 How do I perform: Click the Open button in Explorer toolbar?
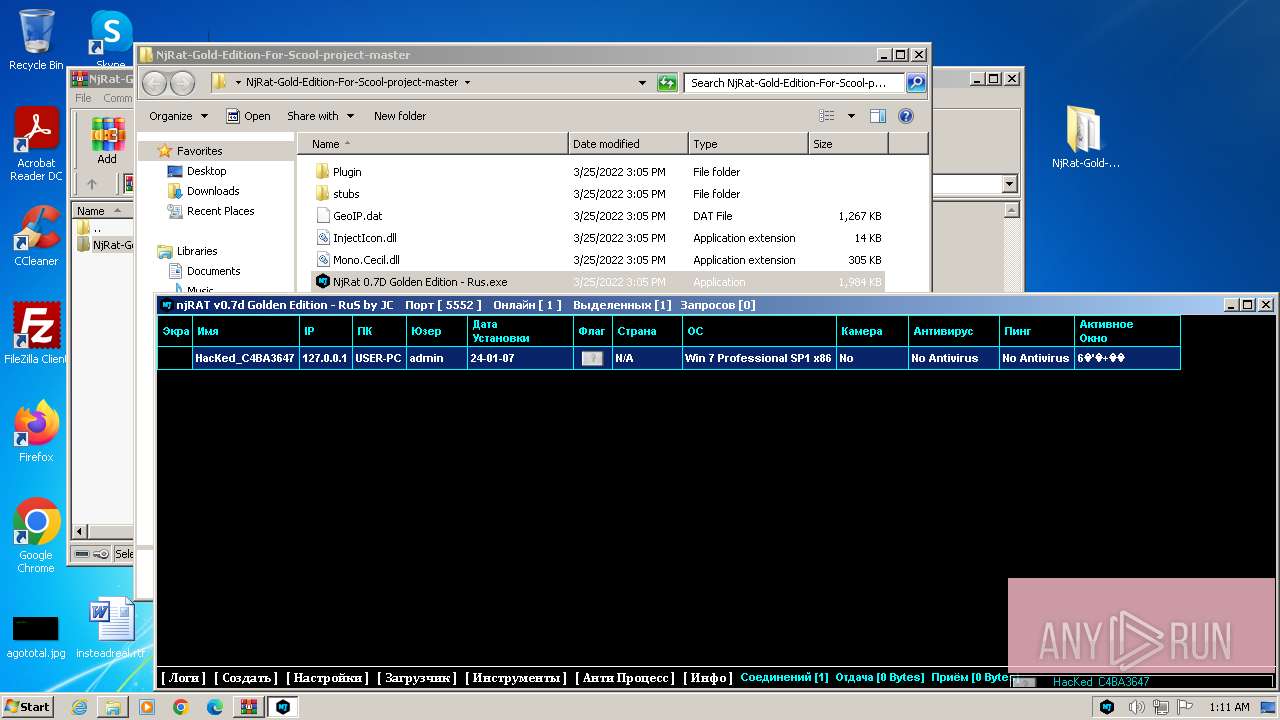(248, 116)
